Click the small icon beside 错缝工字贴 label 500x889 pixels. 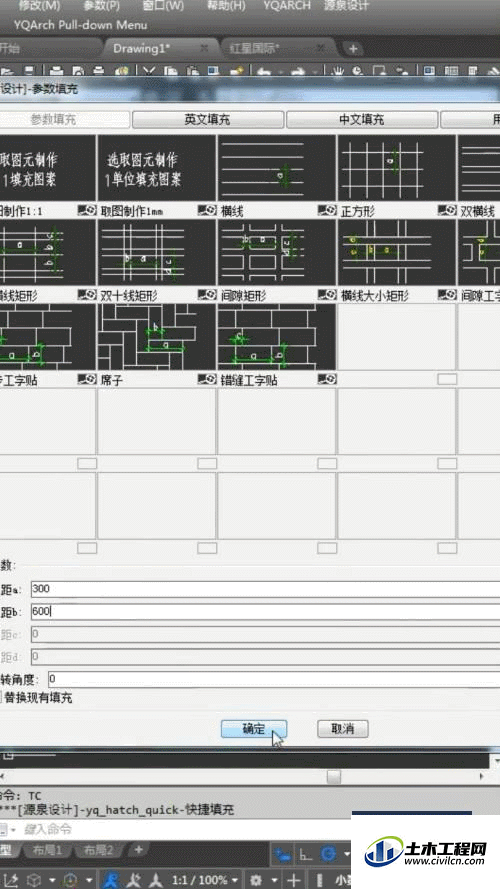[x=327, y=379]
